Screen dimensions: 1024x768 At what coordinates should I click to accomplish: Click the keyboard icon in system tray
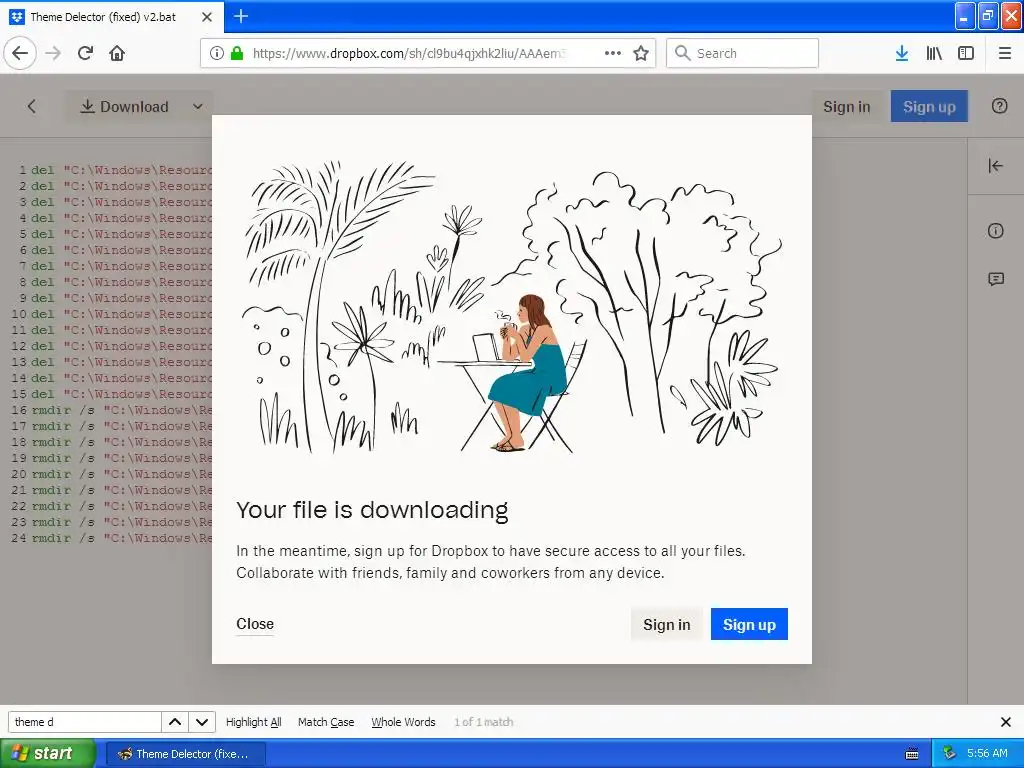(912, 754)
